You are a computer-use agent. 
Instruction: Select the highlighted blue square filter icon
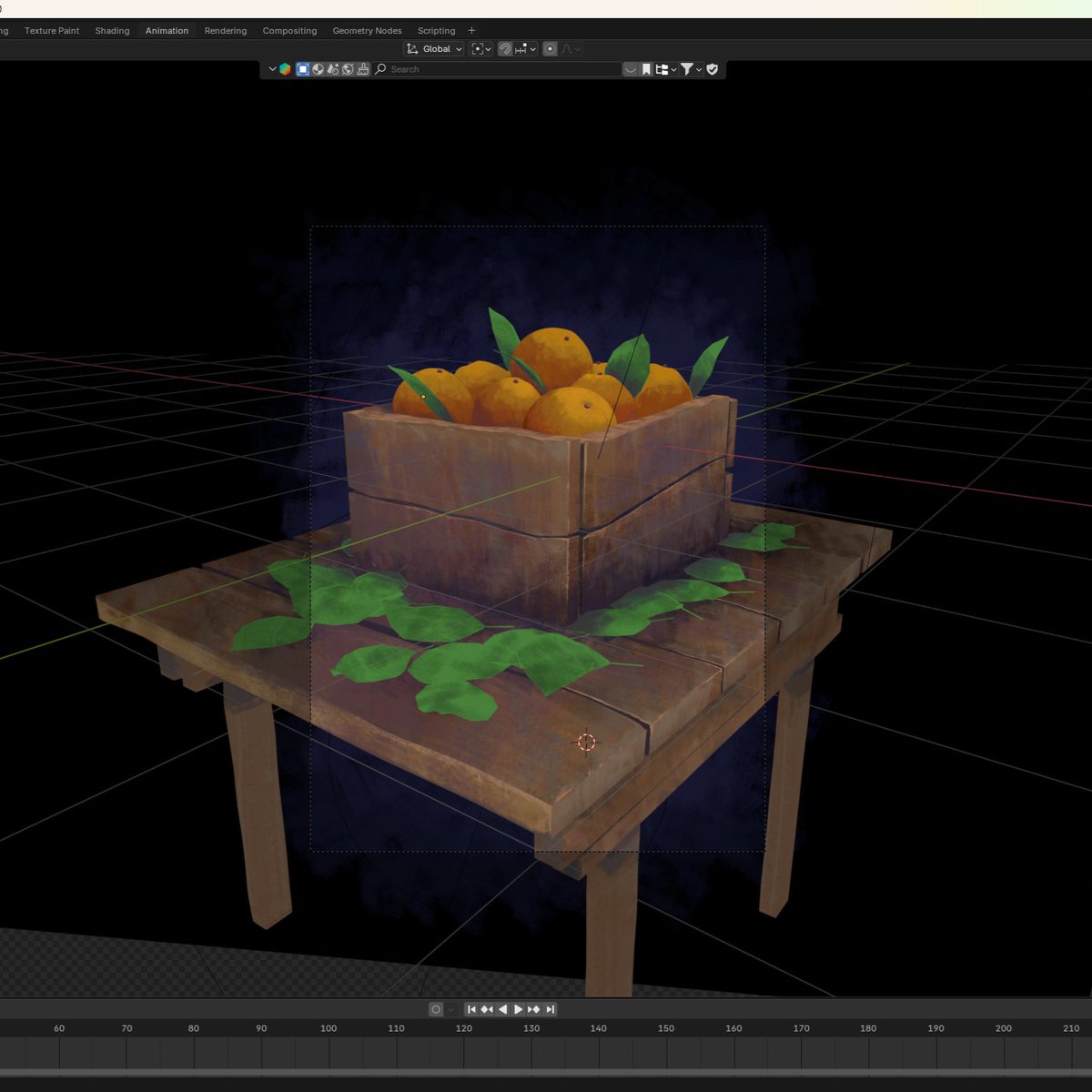[x=303, y=69]
